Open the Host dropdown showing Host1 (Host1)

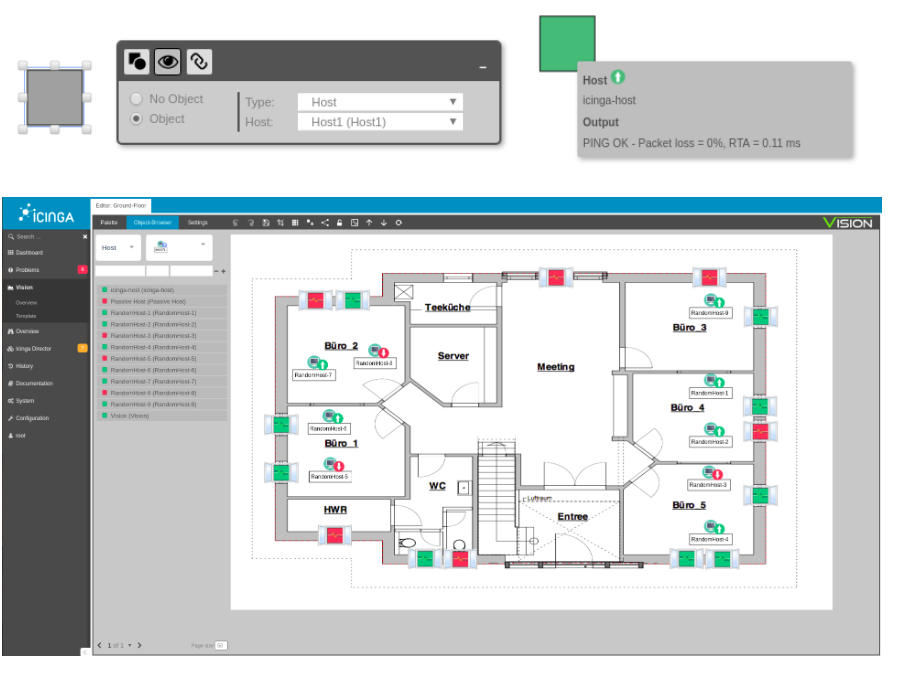[380, 122]
